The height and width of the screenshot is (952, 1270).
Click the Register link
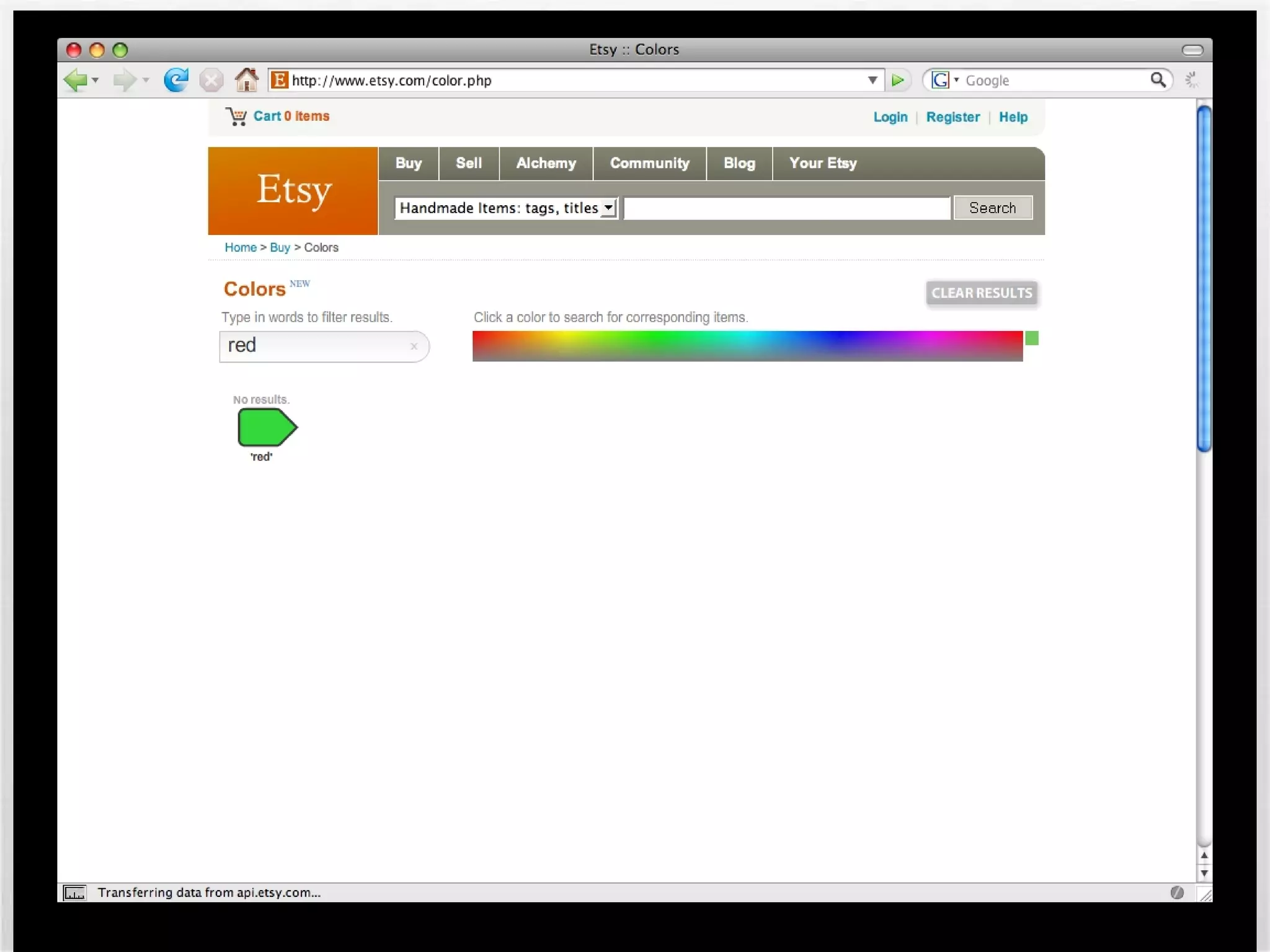[952, 117]
